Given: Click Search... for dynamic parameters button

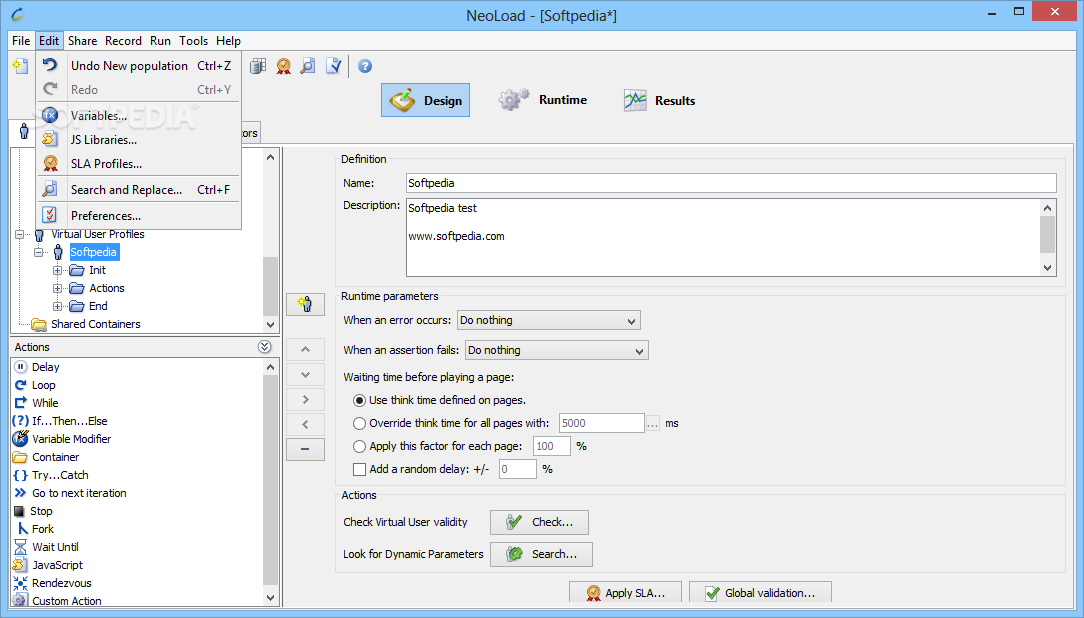Looking at the screenshot, I should click(x=541, y=554).
